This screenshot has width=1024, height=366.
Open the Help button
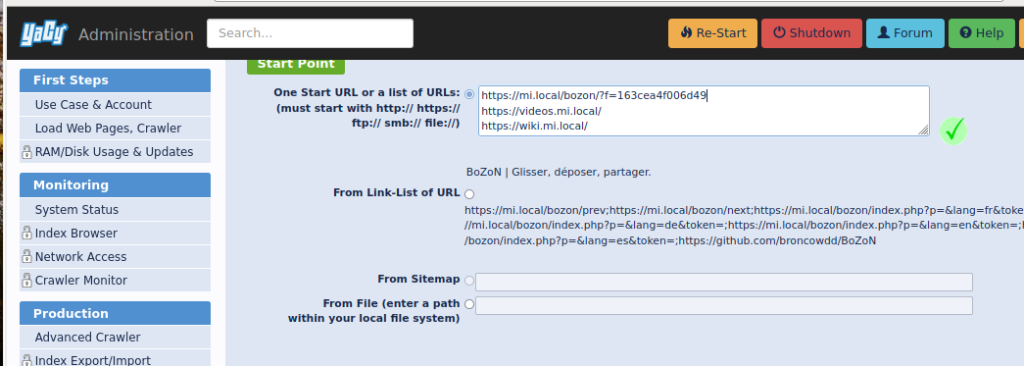click(x=982, y=33)
